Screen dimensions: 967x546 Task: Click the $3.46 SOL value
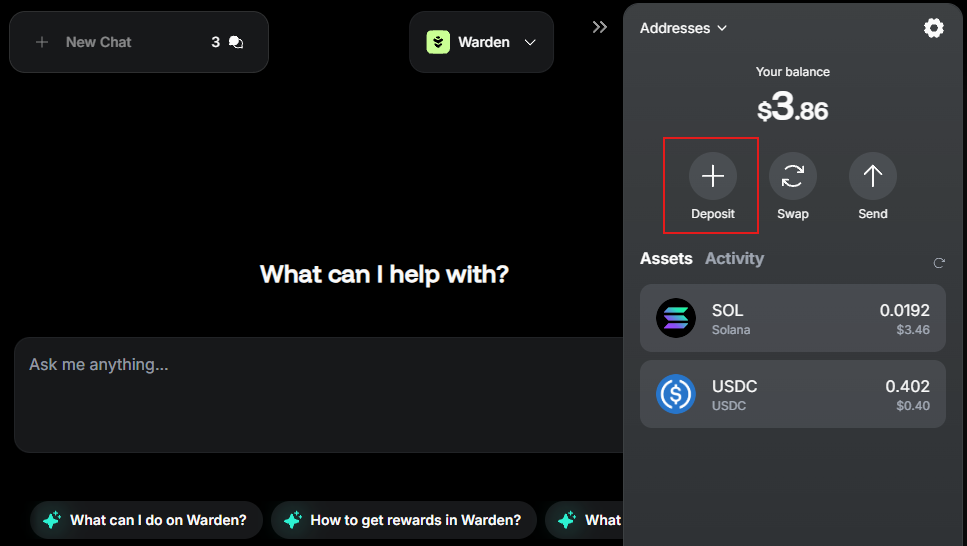click(x=913, y=329)
